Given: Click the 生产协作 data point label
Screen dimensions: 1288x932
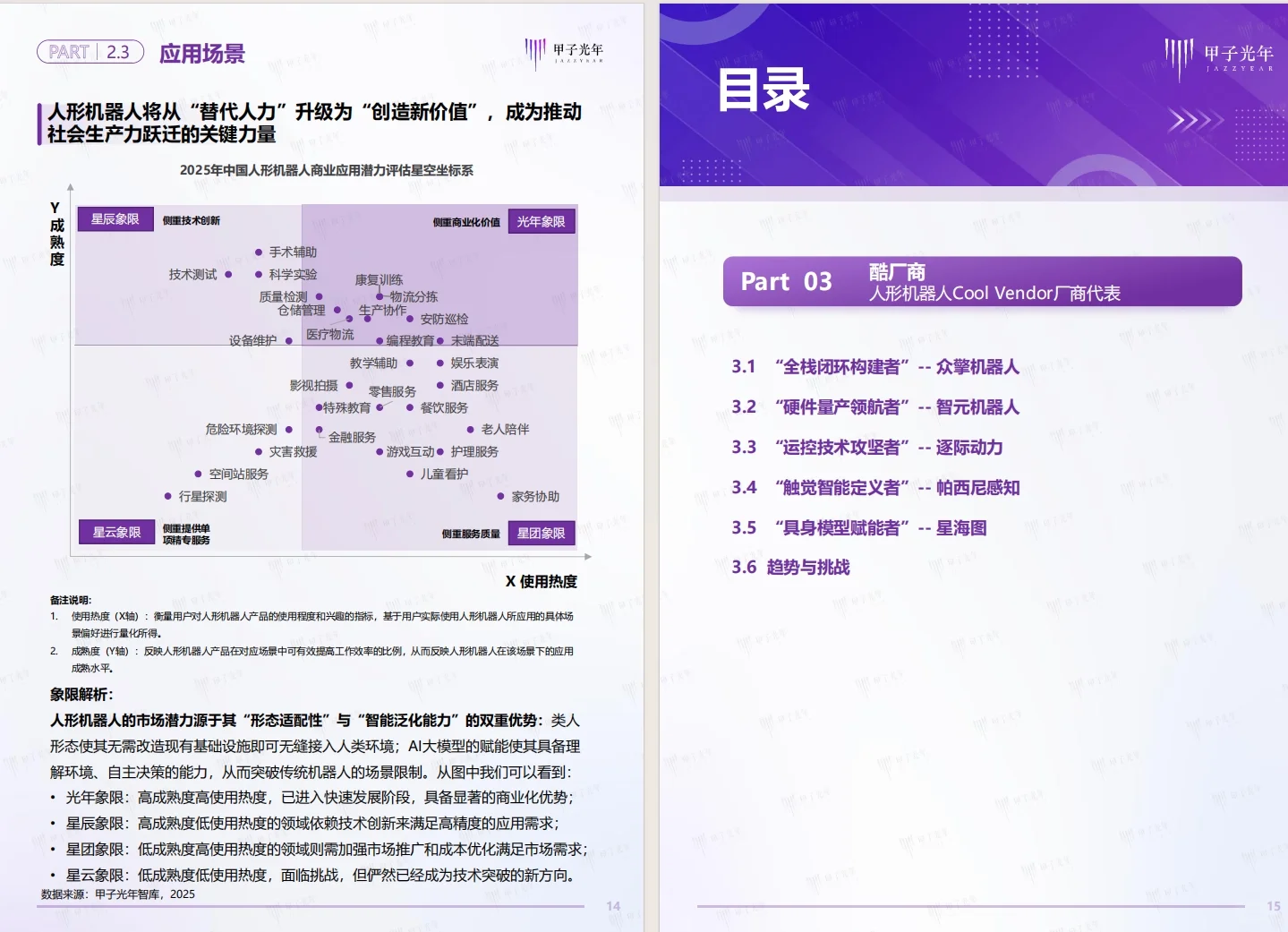Looking at the screenshot, I should [x=382, y=311].
